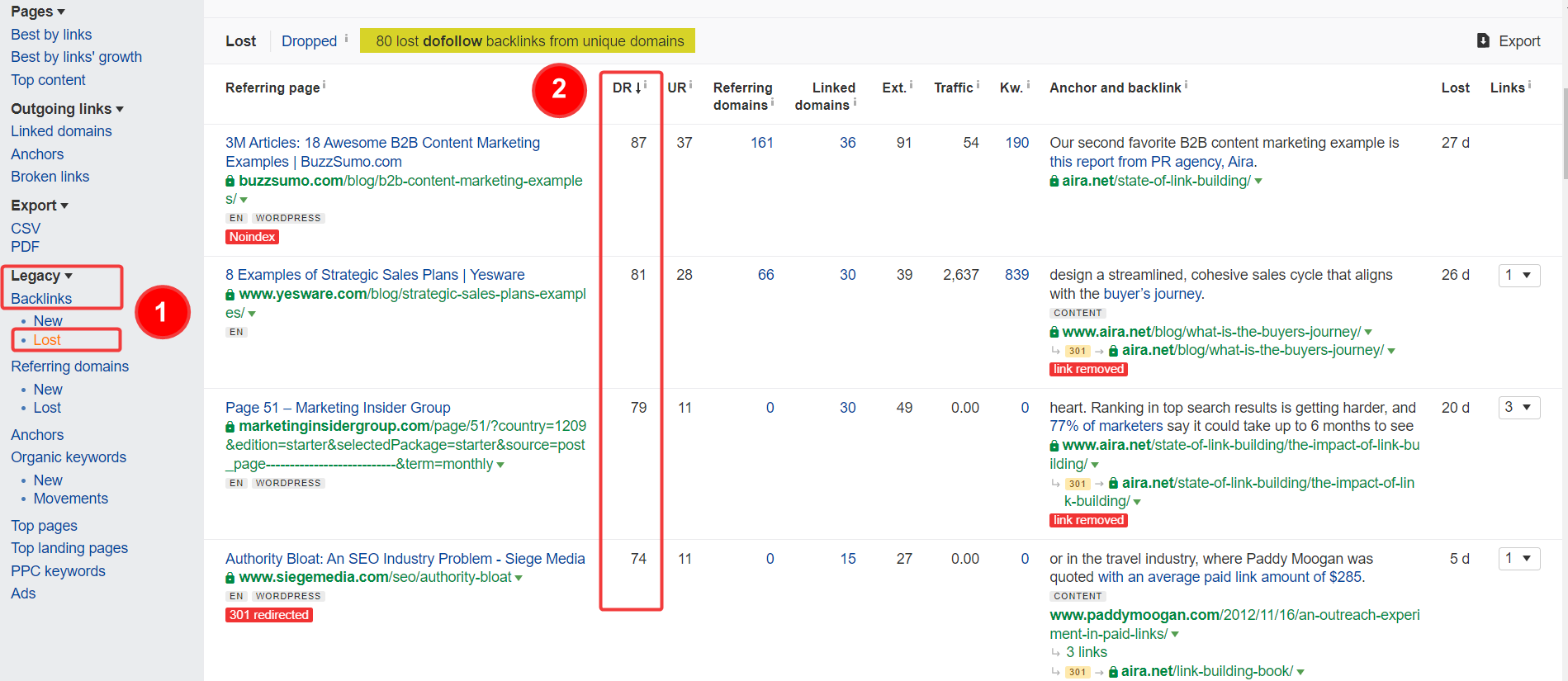
Task: Click the info icon beside Dropped
Action: pos(346,38)
